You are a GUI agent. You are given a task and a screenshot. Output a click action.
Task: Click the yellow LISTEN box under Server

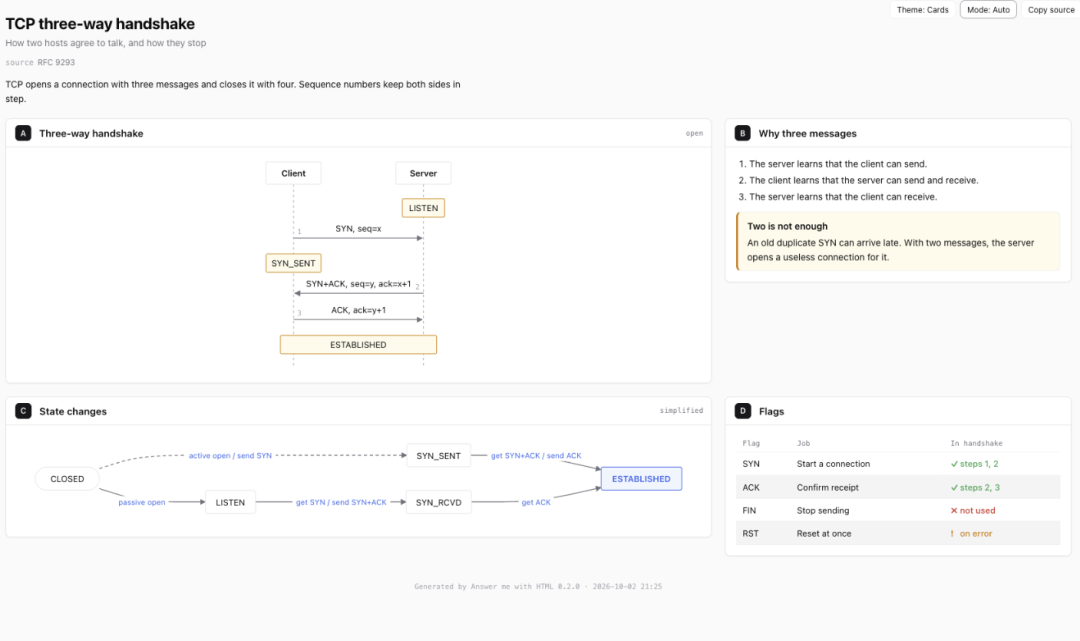(423, 208)
